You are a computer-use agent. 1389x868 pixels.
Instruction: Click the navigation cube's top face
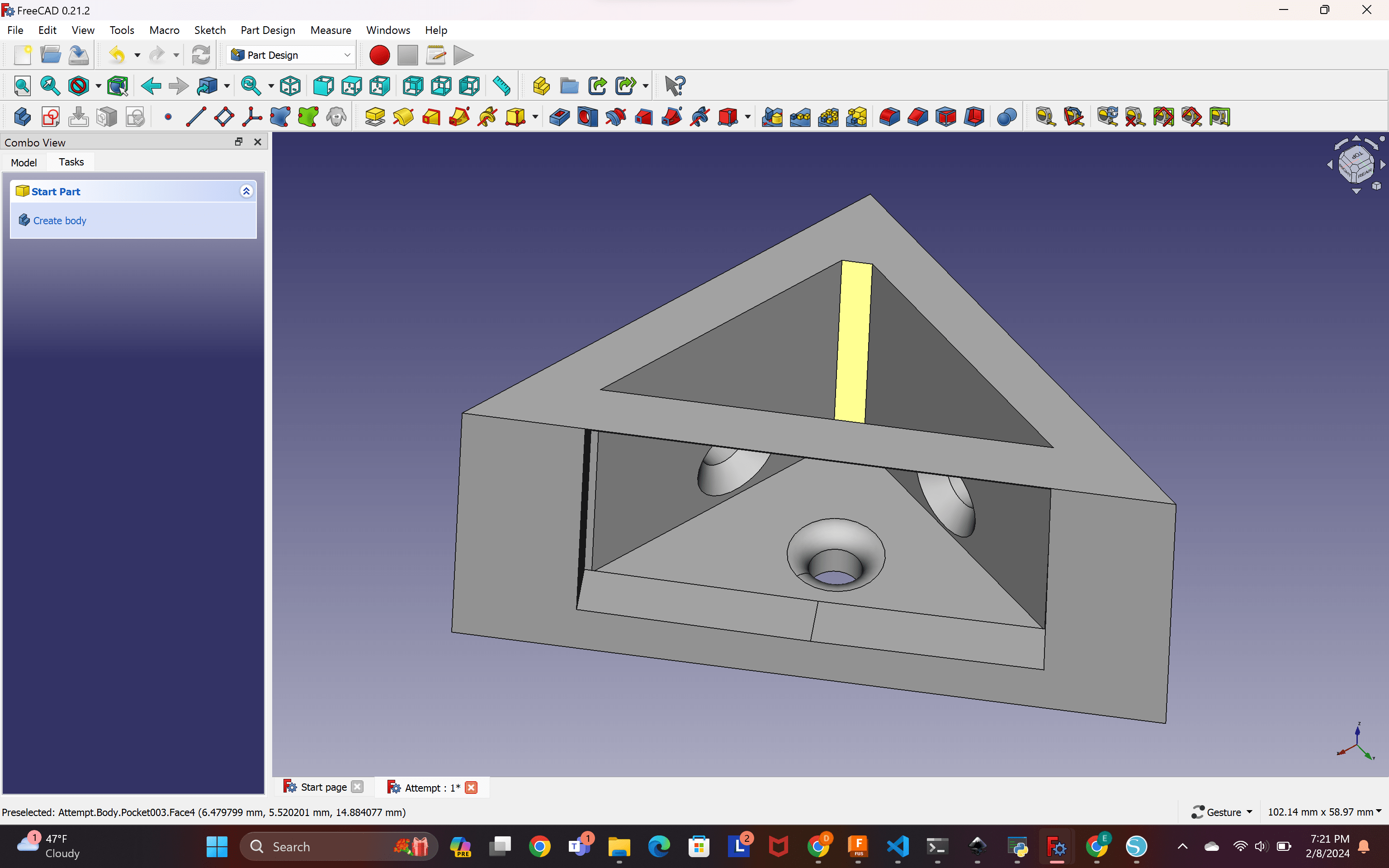coord(1357,156)
